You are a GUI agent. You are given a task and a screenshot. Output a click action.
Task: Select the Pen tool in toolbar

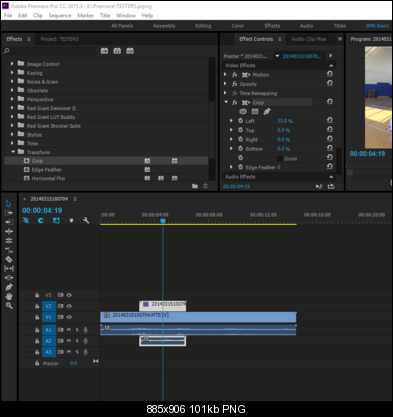(x=9, y=287)
